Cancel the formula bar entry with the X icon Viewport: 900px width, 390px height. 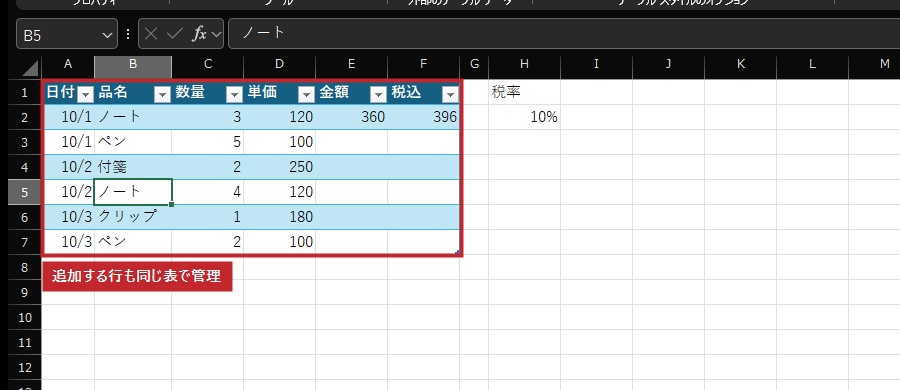(151, 34)
